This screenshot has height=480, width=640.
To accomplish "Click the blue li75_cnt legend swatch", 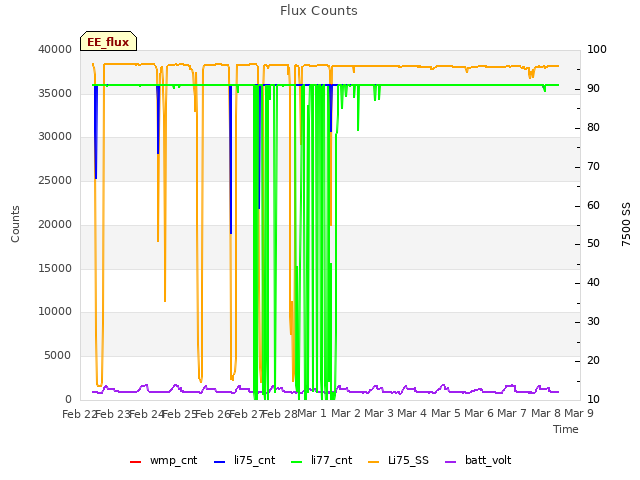I will 219,462.
